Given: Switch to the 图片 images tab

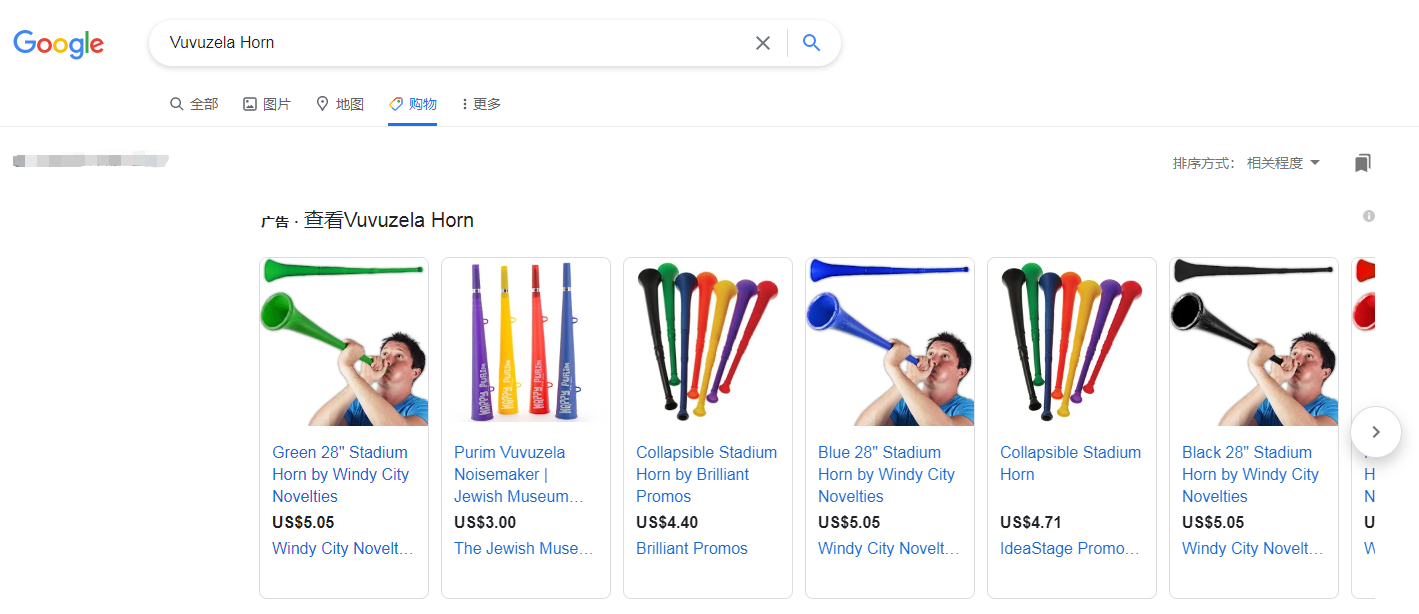Looking at the screenshot, I should 267,104.
